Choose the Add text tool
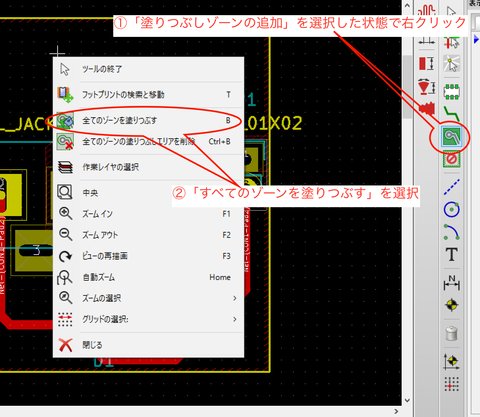Image resolution: width=480 pixels, height=417 pixels. (x=452, y=255)
